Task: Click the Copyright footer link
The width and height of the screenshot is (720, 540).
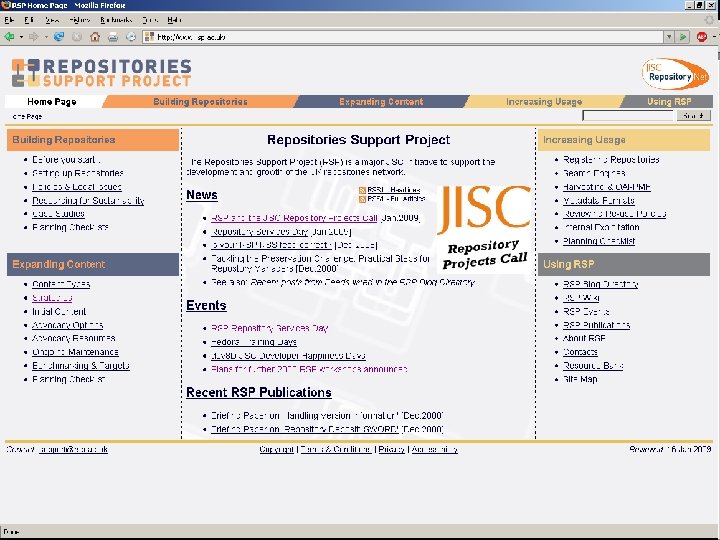Action: 276,450
